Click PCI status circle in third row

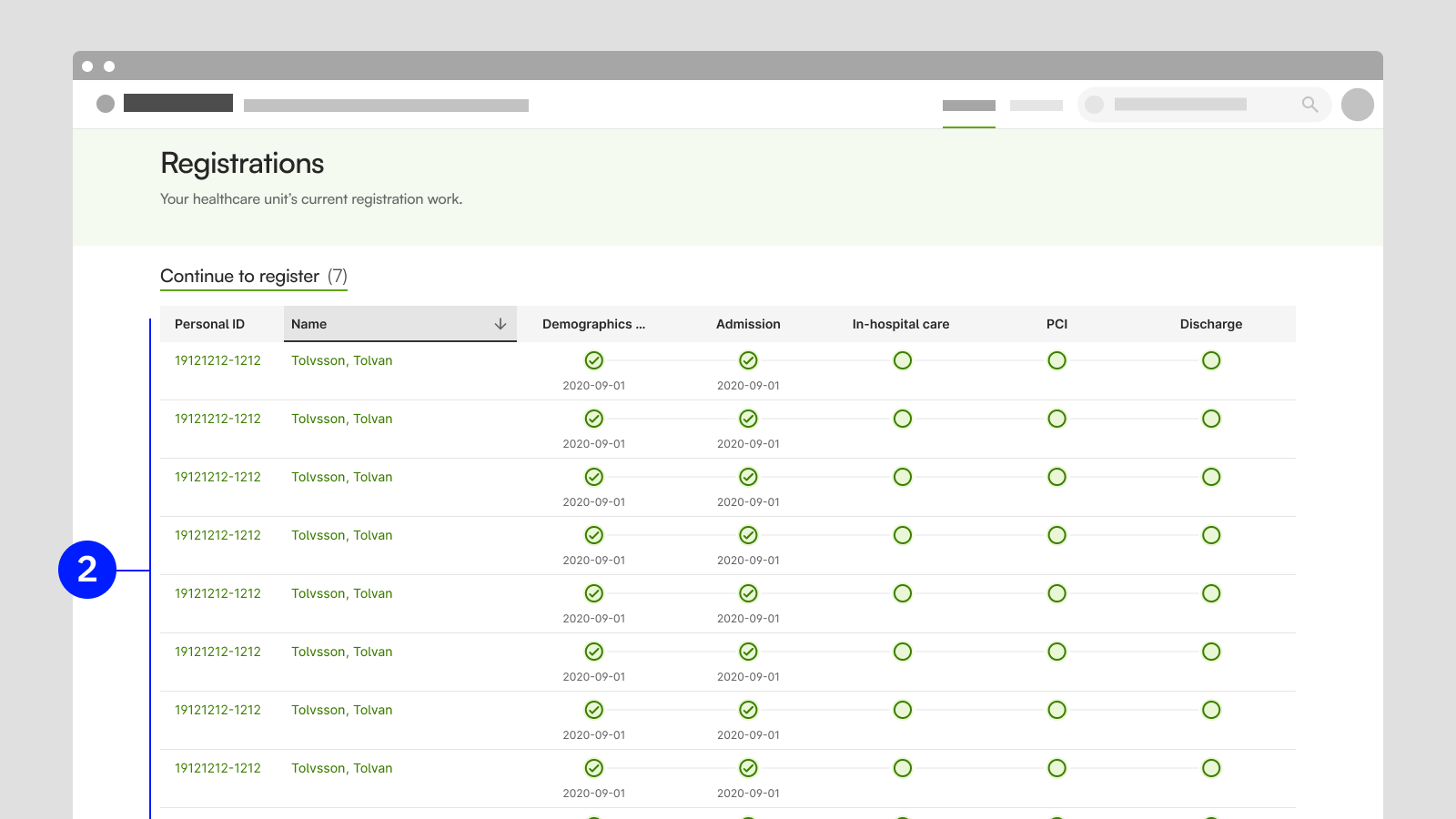1057,477
